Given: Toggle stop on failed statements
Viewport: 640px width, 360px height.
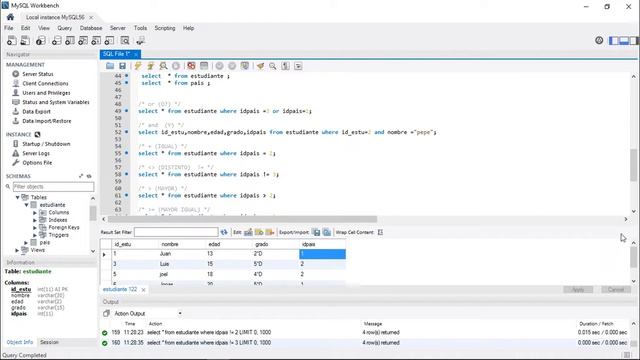Looking at the screenshot, I should 191,66.
